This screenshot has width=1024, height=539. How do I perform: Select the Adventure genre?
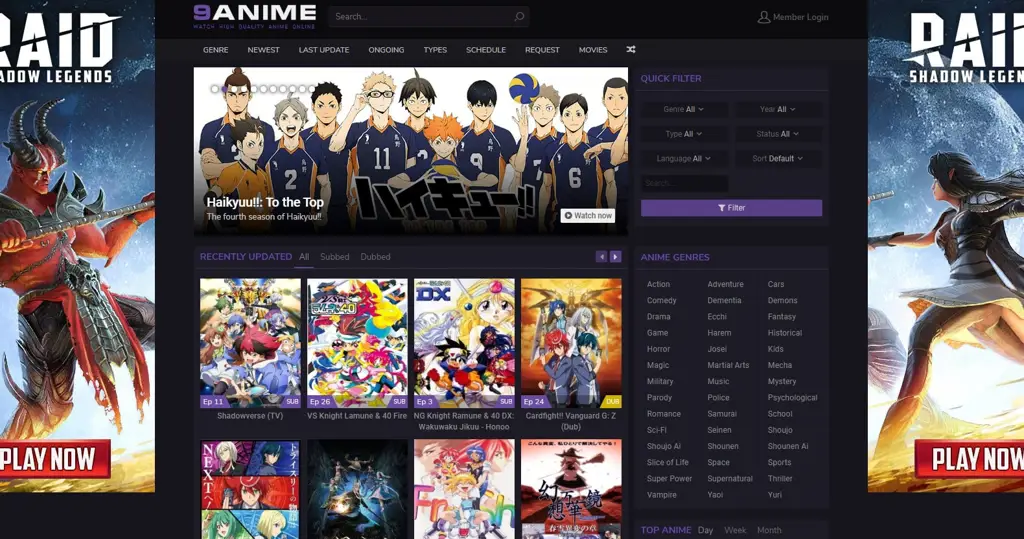coord(726,284)
